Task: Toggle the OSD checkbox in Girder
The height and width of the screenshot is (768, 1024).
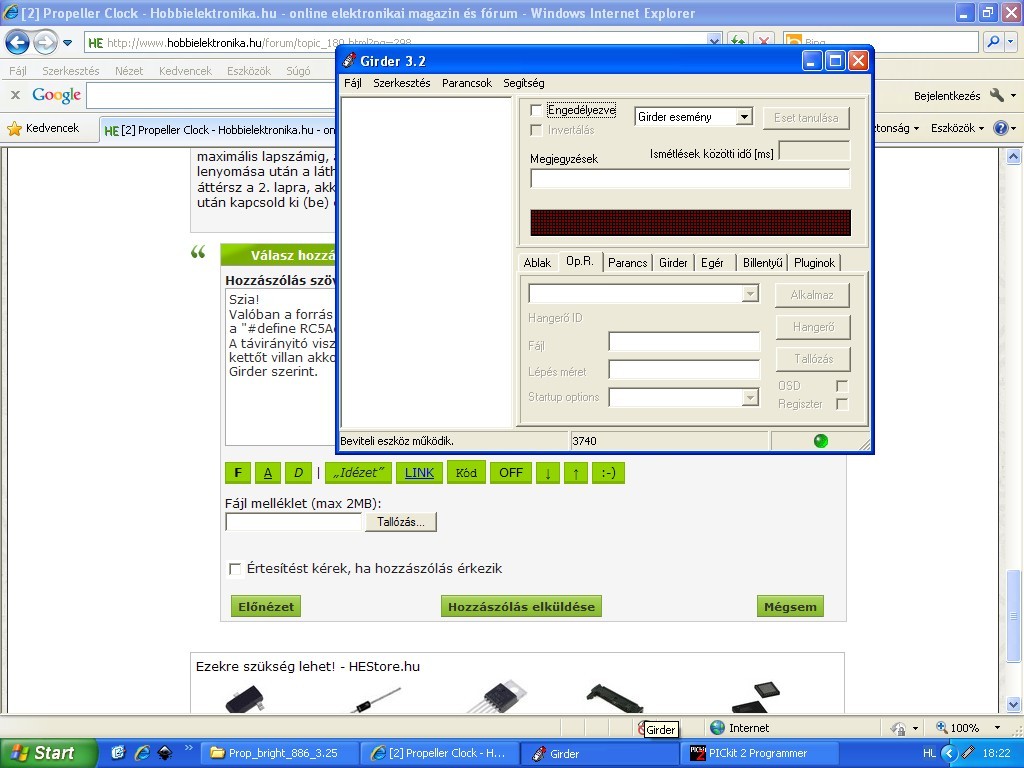Action: pos(842,386)
